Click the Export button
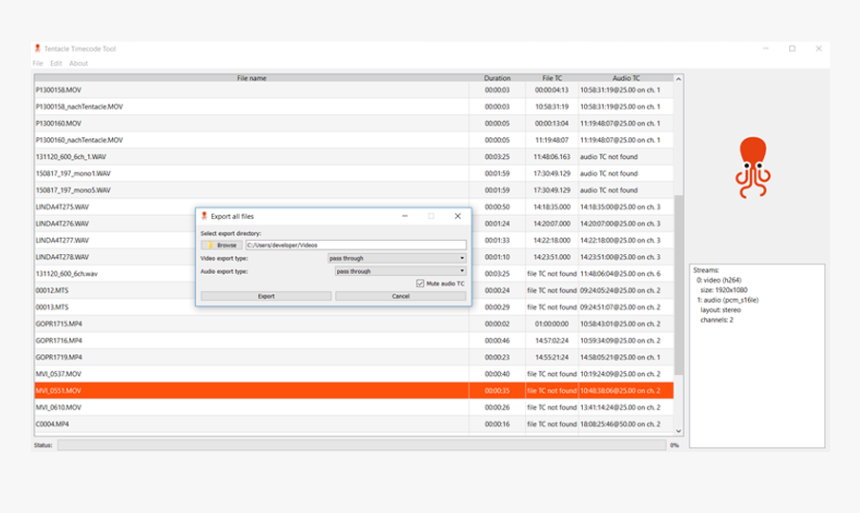The width and height of the screenshot is (860, 513). coord(266,296)
